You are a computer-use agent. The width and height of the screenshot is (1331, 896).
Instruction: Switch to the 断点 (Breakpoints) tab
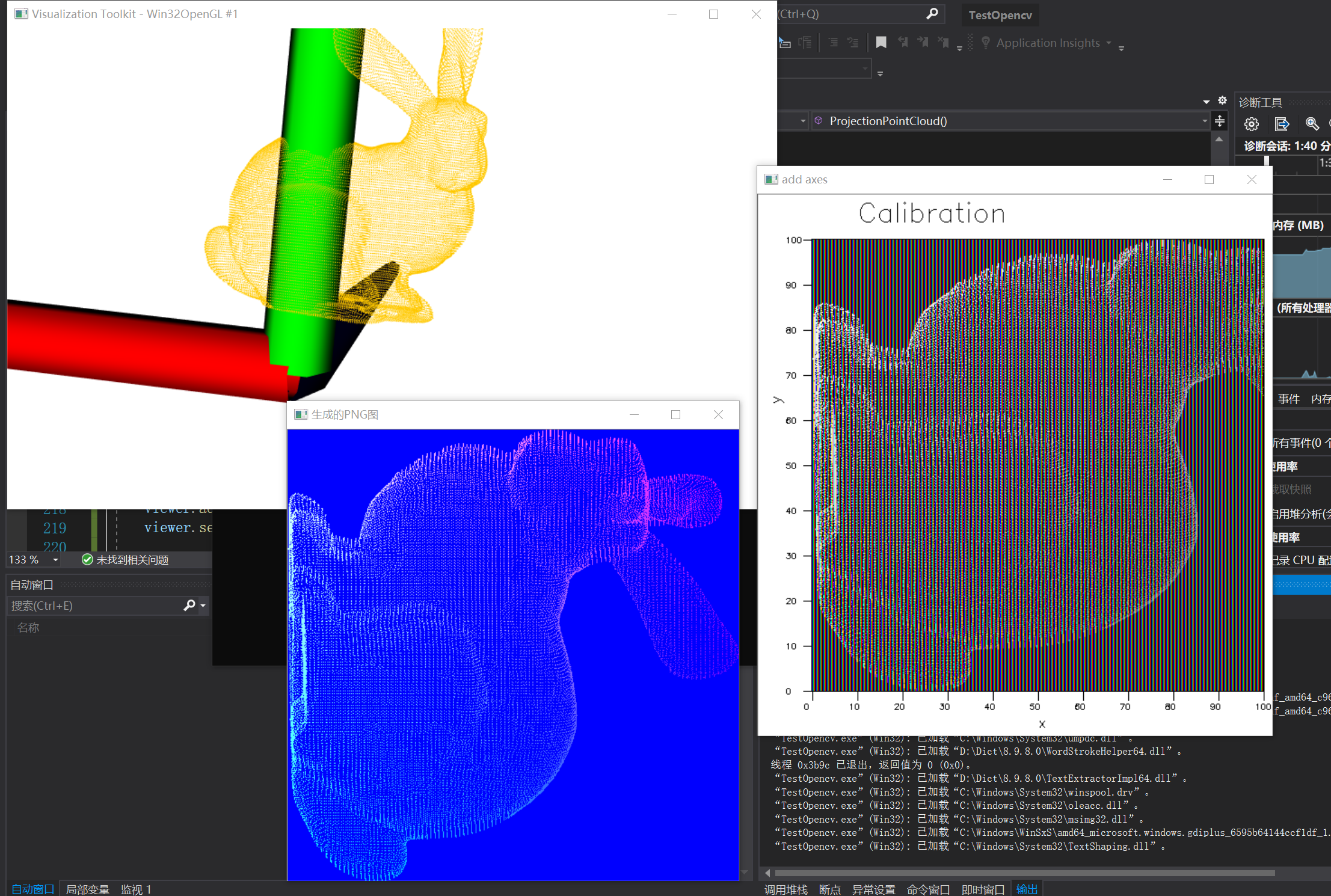pos(830,889)
